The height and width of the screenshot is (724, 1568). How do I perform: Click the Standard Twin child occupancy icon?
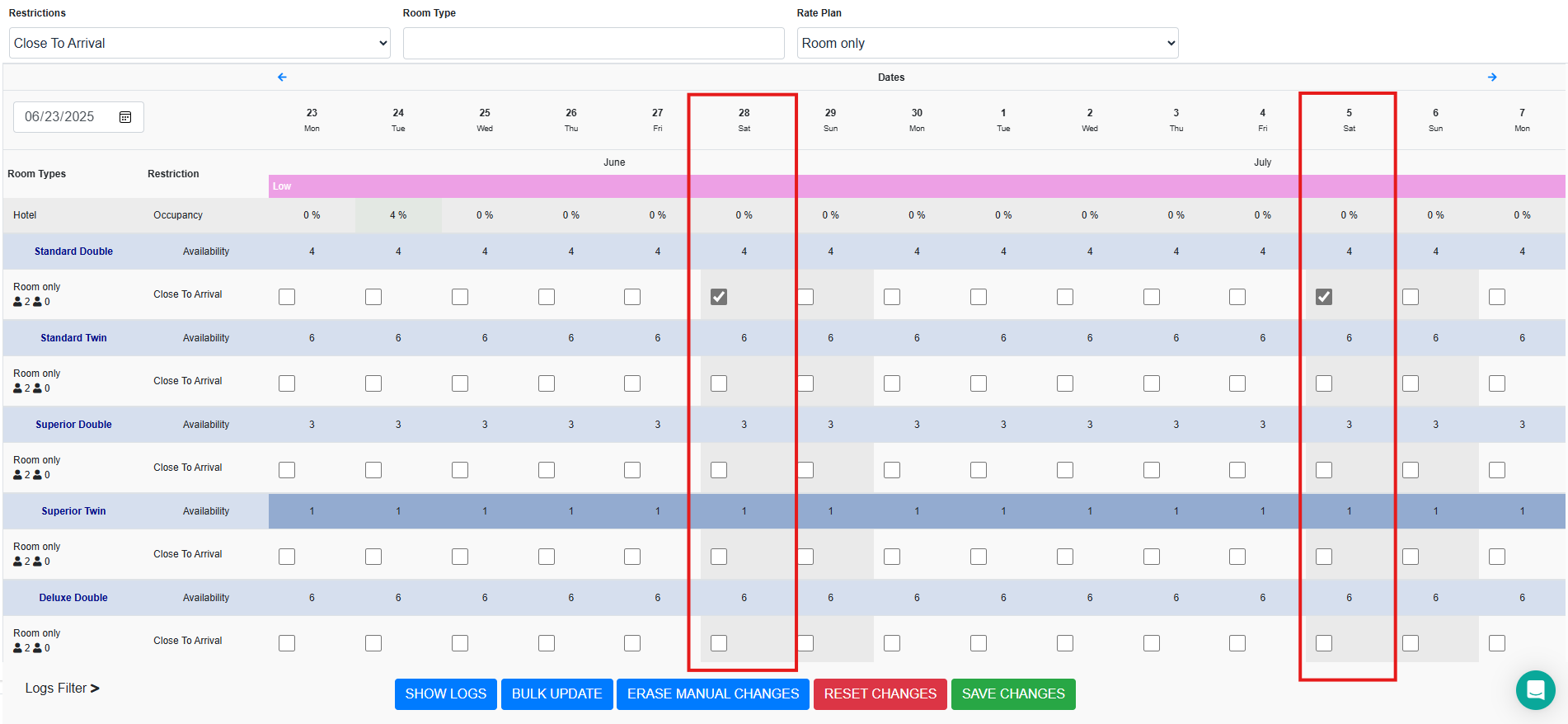[37, 388]
